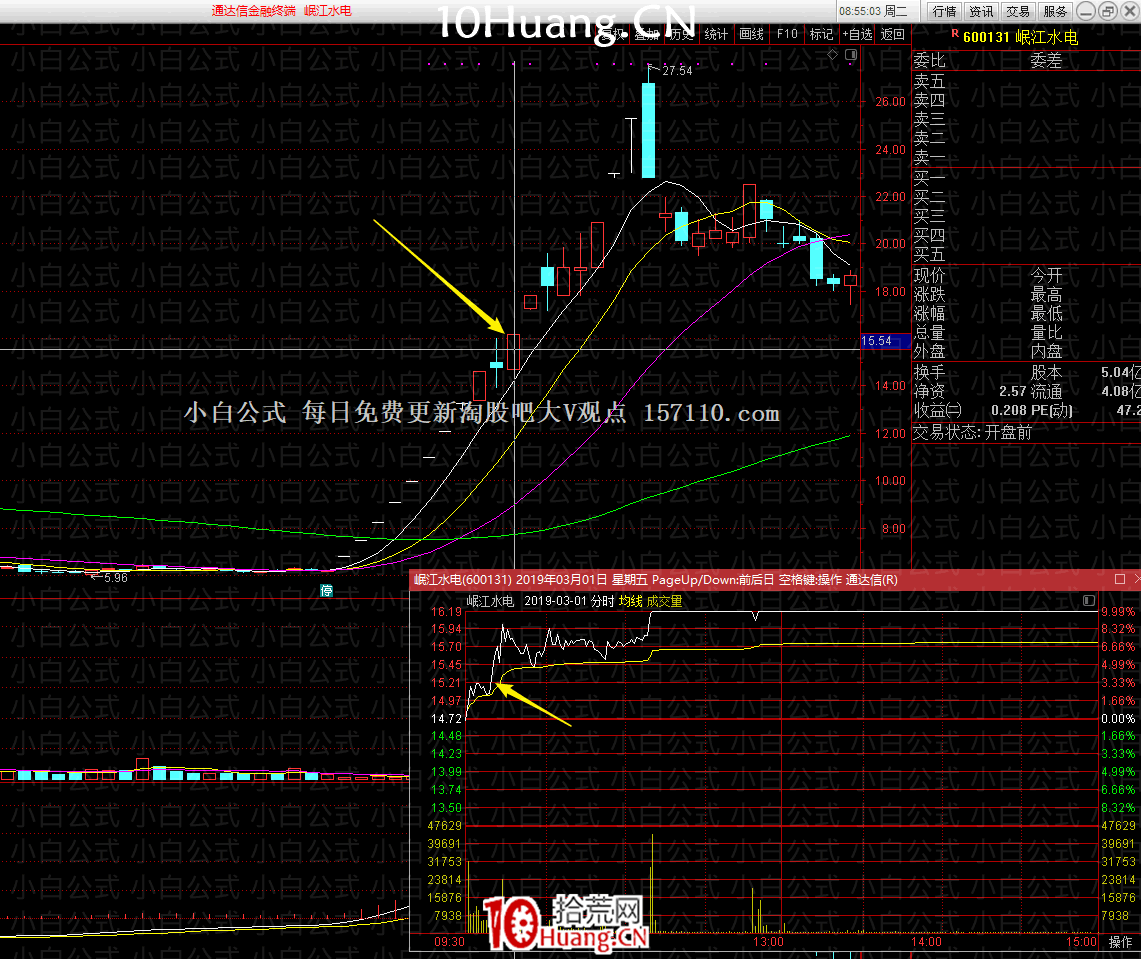The image size is (1141, 959).
Task: Open the F10 company info tab
Action: [787, 34]
